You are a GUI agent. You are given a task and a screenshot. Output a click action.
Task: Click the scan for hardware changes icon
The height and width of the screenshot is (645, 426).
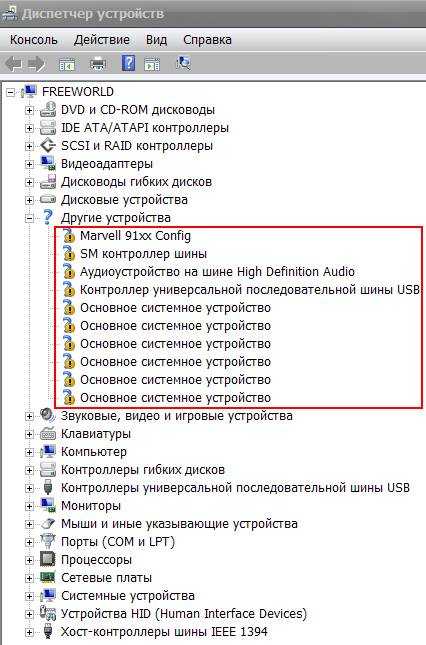tap(183, 63)
